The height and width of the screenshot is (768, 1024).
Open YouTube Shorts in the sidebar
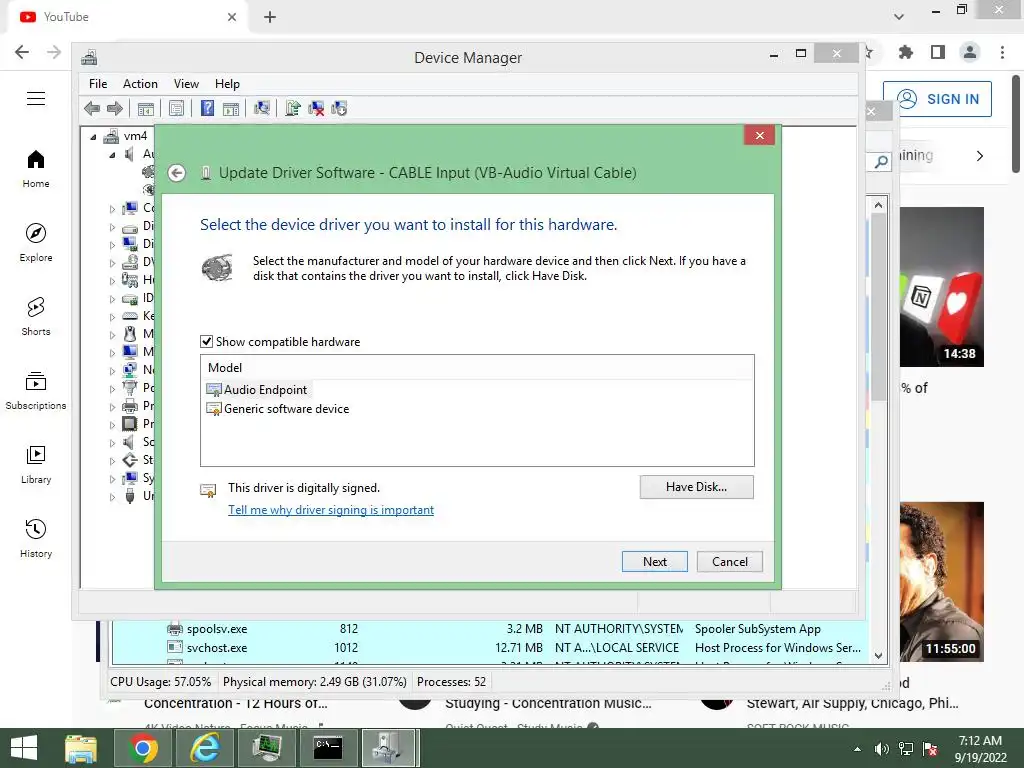[x=36, y=316]
